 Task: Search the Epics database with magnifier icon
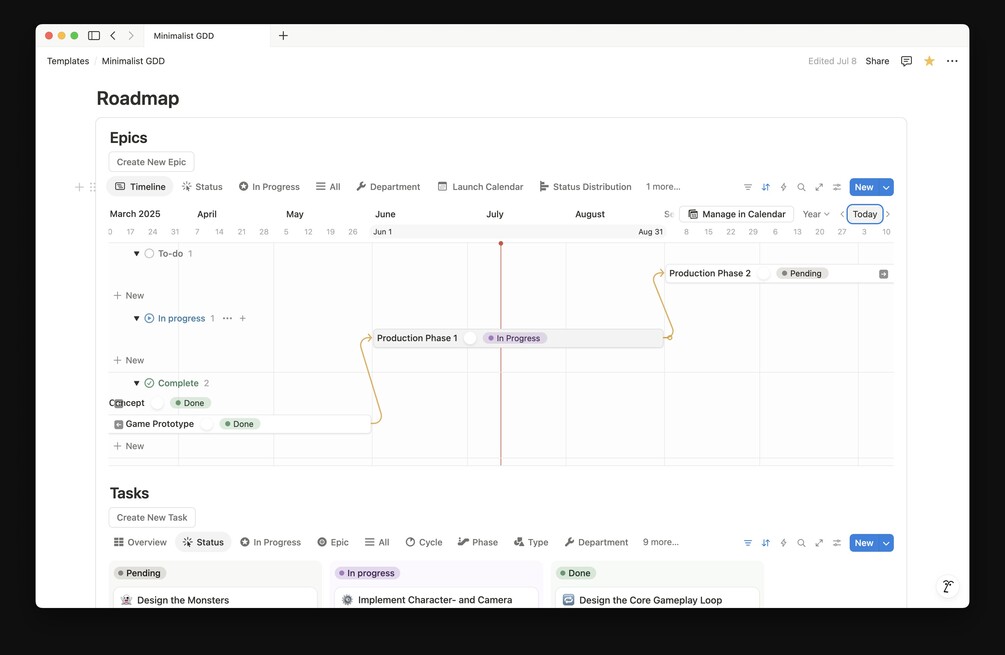coord(801,187)
